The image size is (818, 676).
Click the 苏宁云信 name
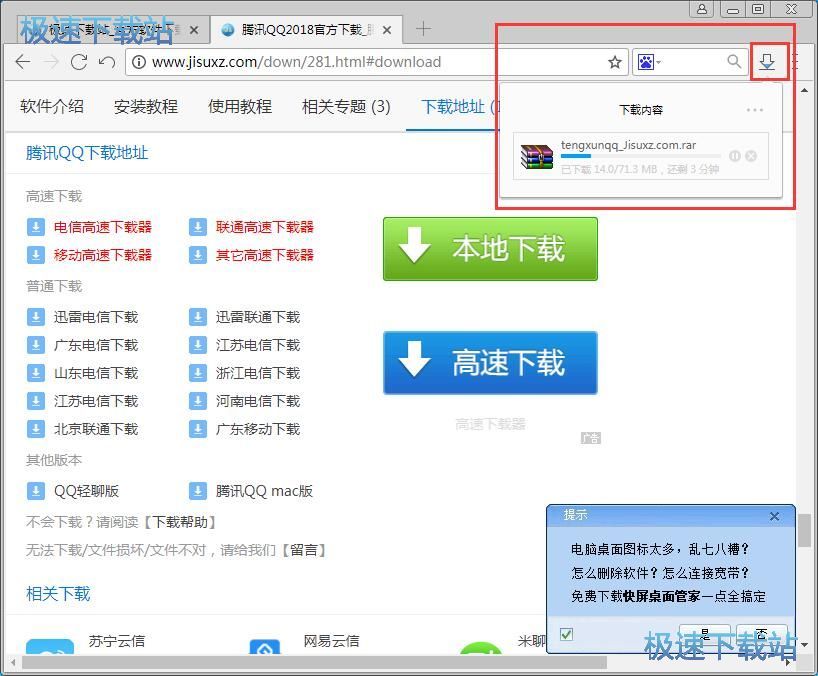point(116,641)
